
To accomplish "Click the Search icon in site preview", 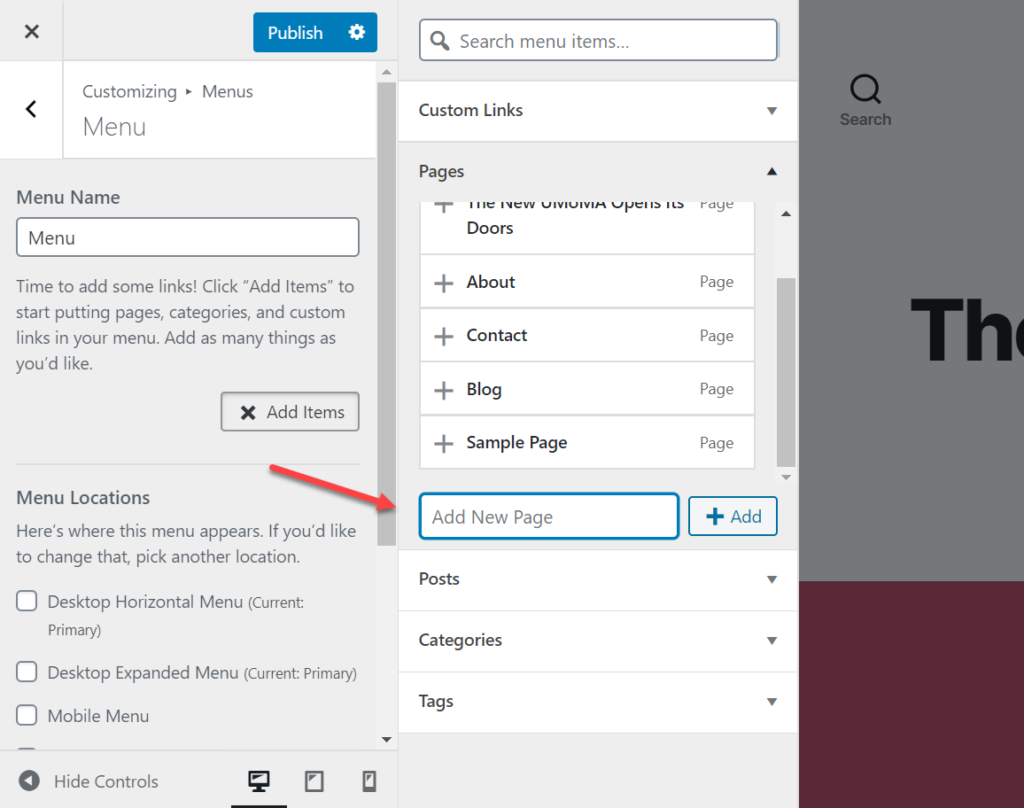I will [865, 89].
